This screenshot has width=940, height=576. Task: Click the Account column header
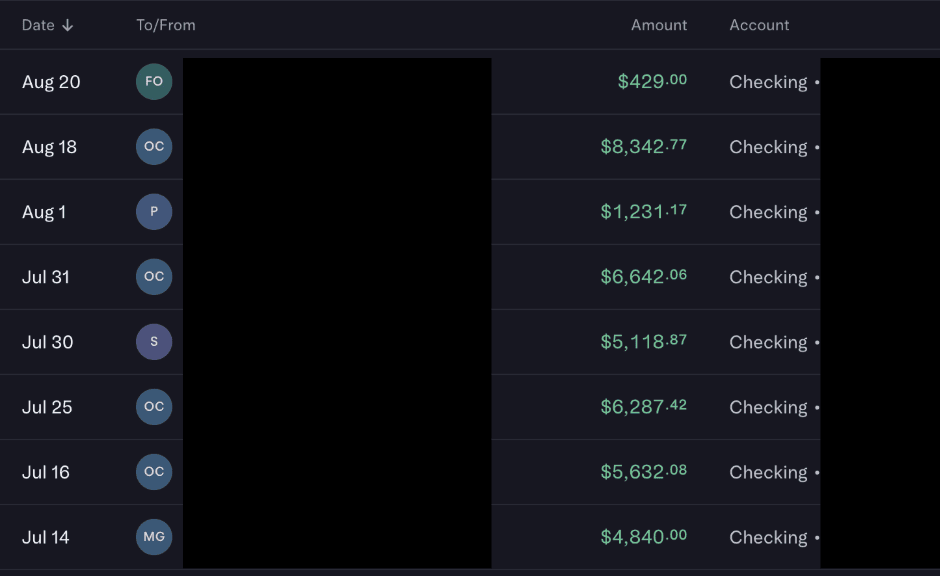pos(759,25)
